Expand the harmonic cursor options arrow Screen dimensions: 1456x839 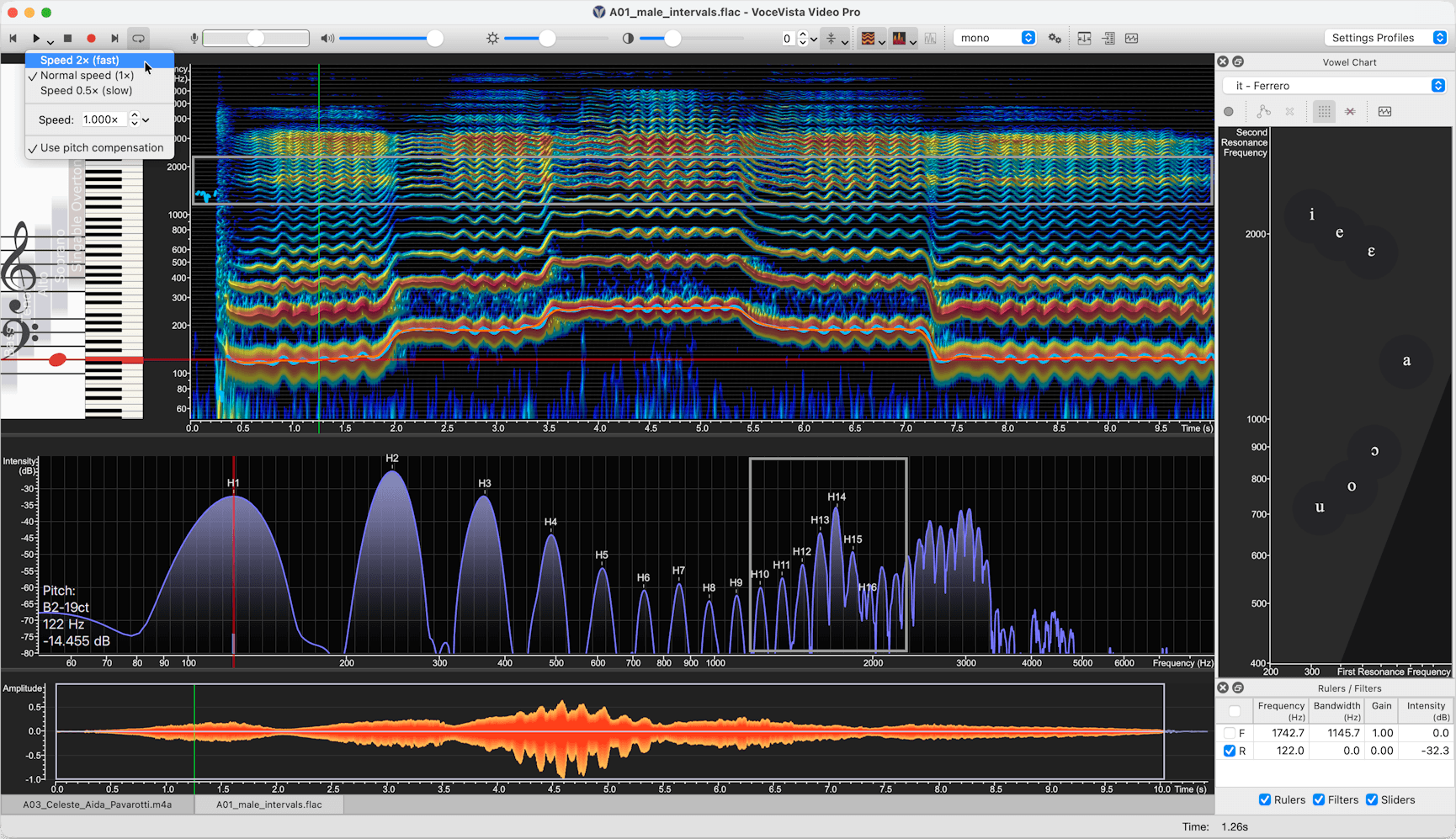click(844, 40)
